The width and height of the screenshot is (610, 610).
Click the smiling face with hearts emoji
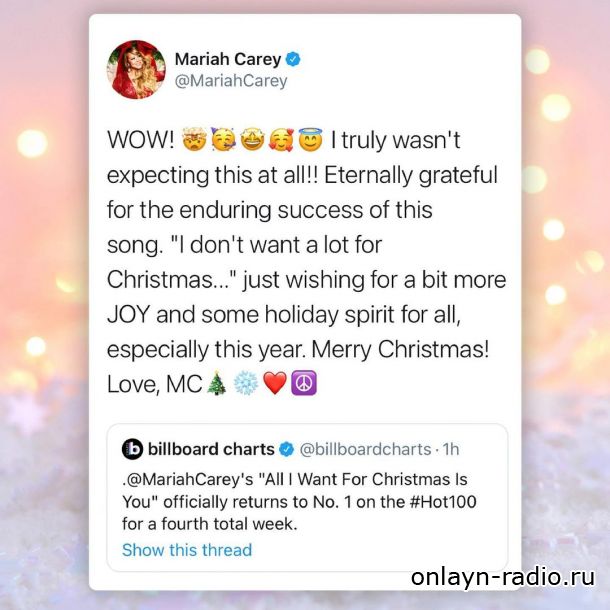(x=282, y=139)
